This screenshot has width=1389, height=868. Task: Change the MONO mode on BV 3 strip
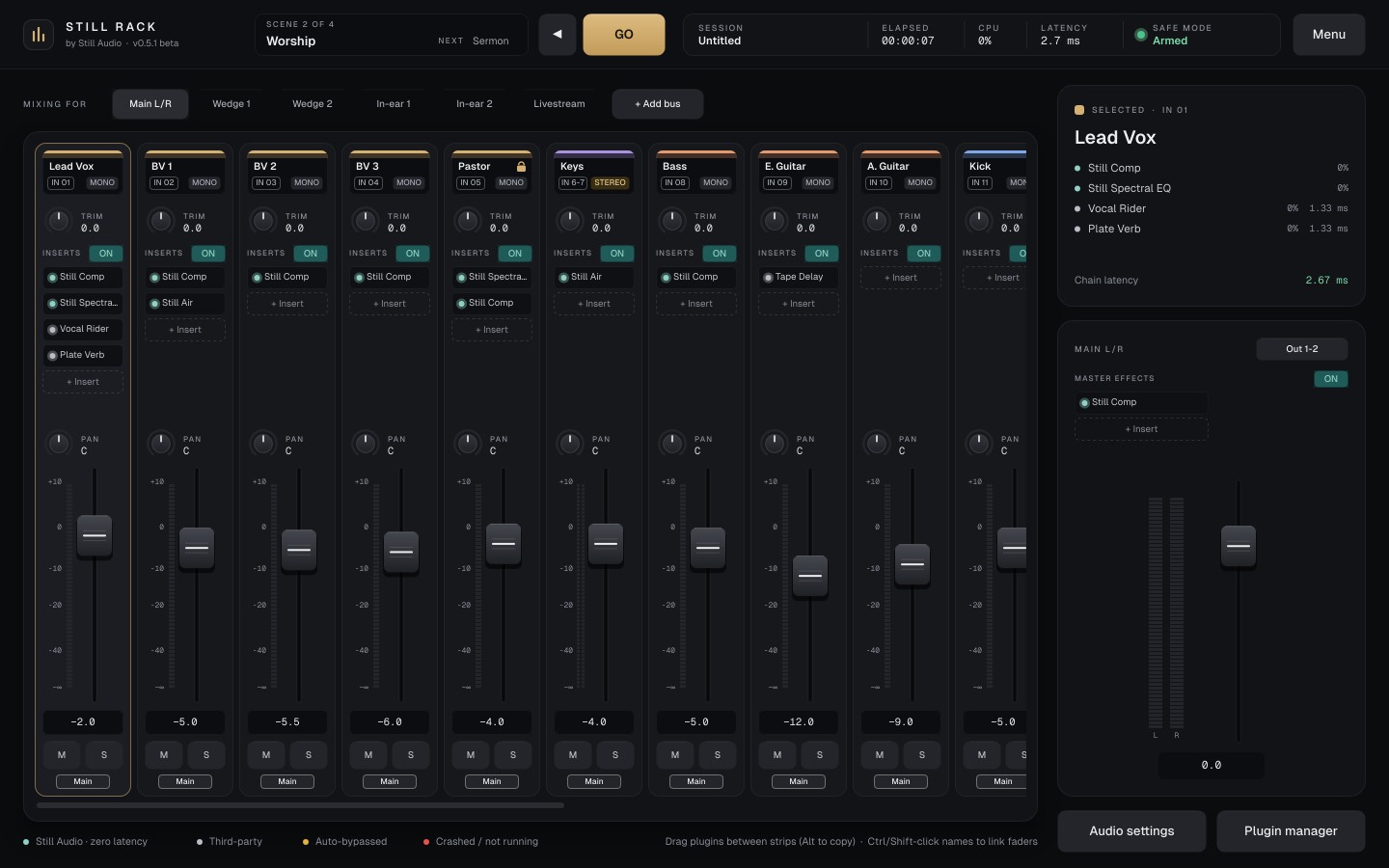(x=409, y=183)
